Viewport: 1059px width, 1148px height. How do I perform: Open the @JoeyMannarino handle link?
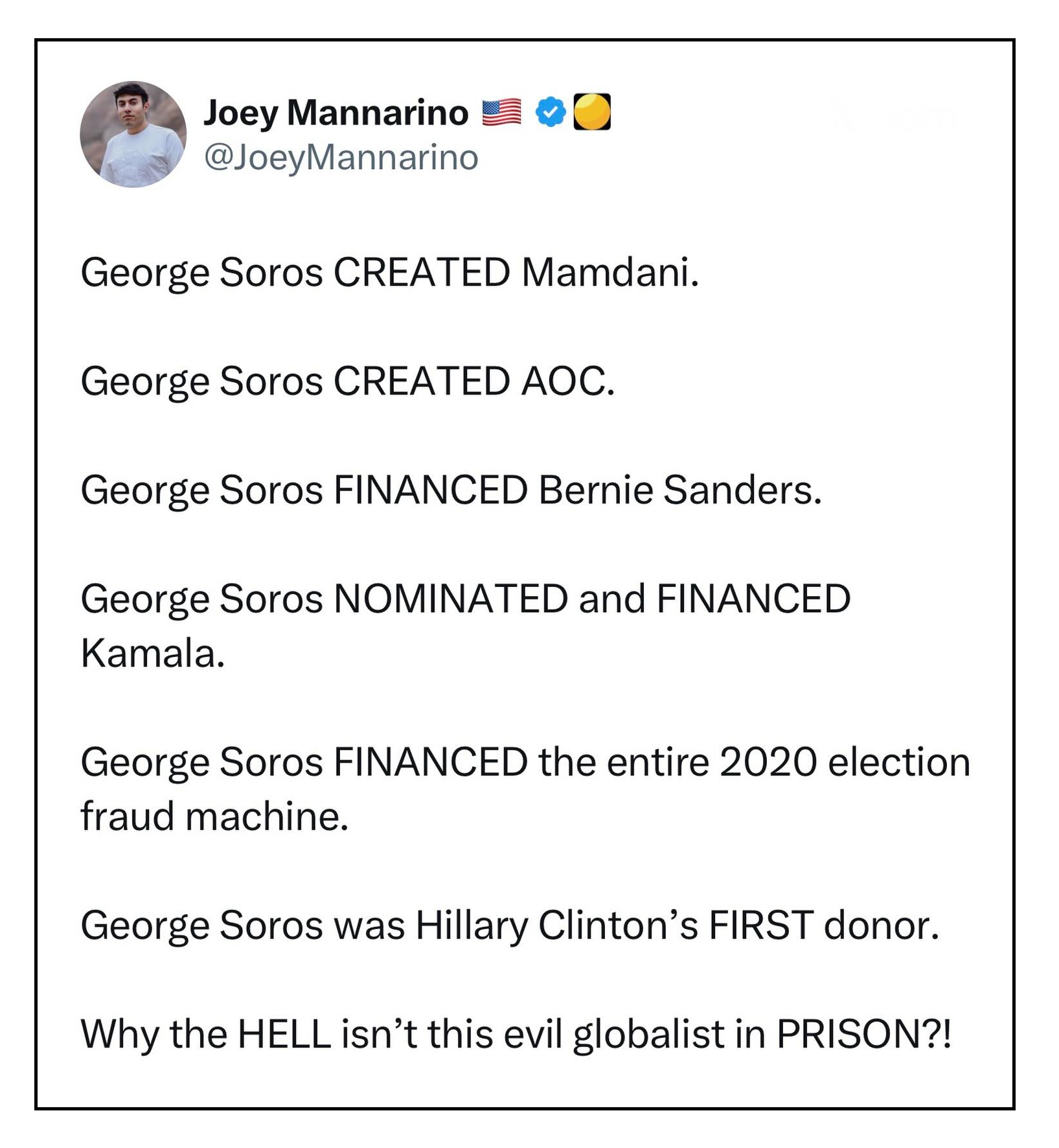click(341, 157)
